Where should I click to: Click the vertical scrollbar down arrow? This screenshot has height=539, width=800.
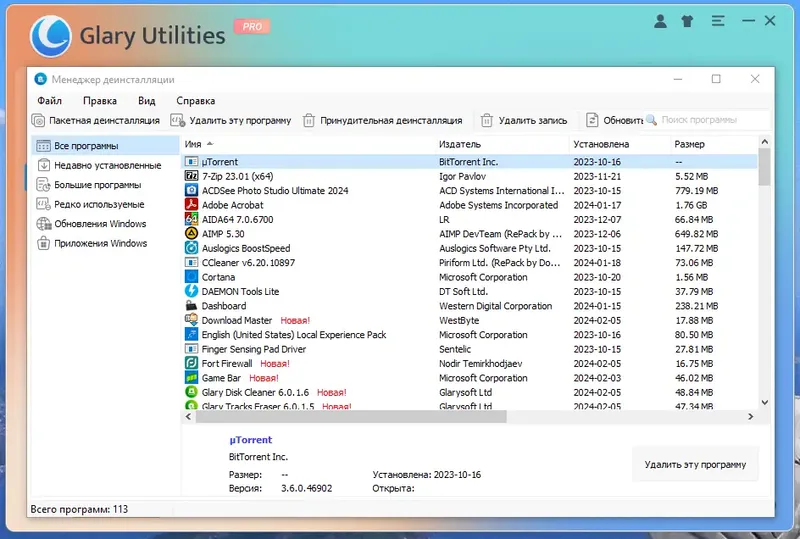tap(764, 402)
